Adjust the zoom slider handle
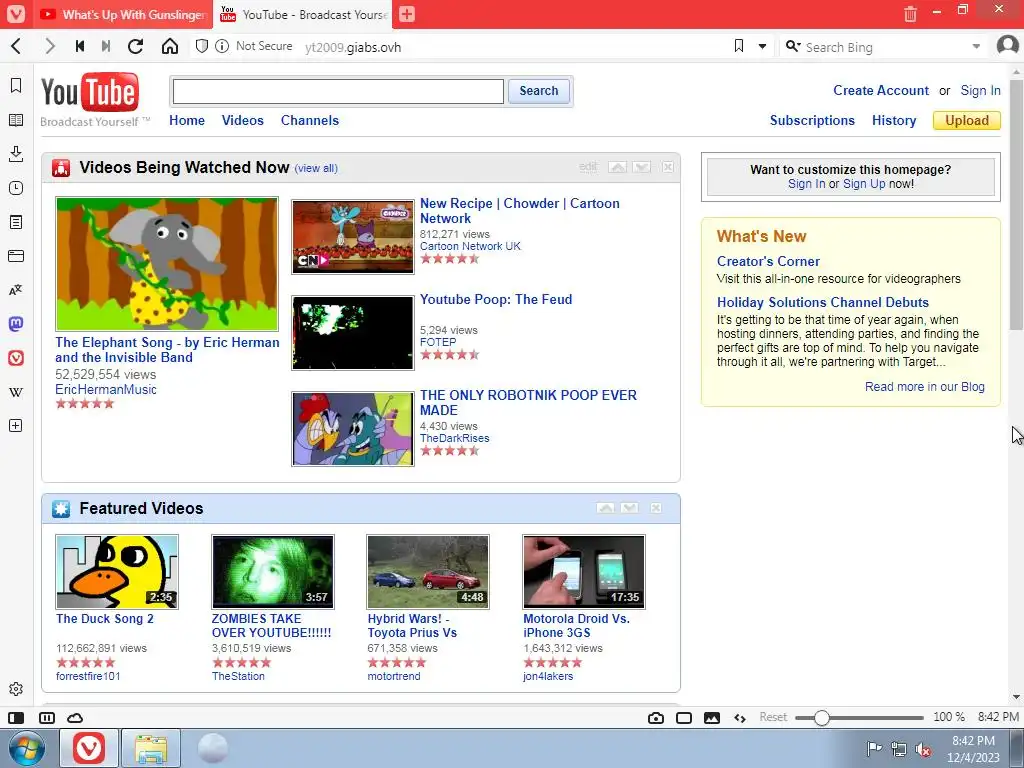Viewport: 1024px width, 768px height. [822, 718]
